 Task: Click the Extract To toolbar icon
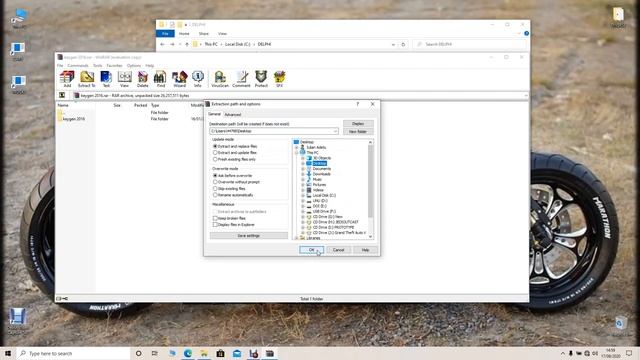click(87, 78)
